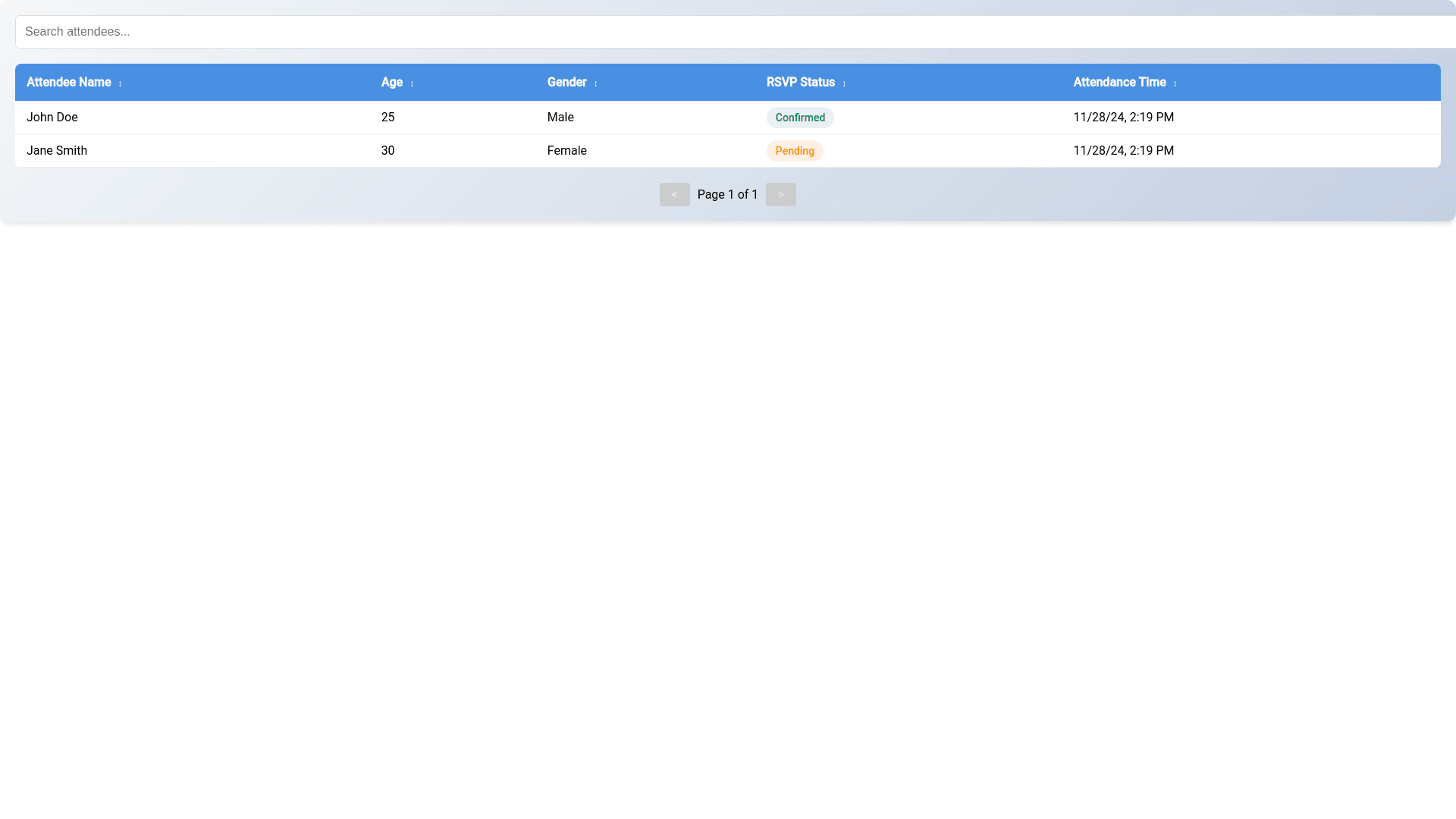Select the Pending status badge for Jane Smith
Viewport: 1456px width, 819px height.
coord(794,151)
